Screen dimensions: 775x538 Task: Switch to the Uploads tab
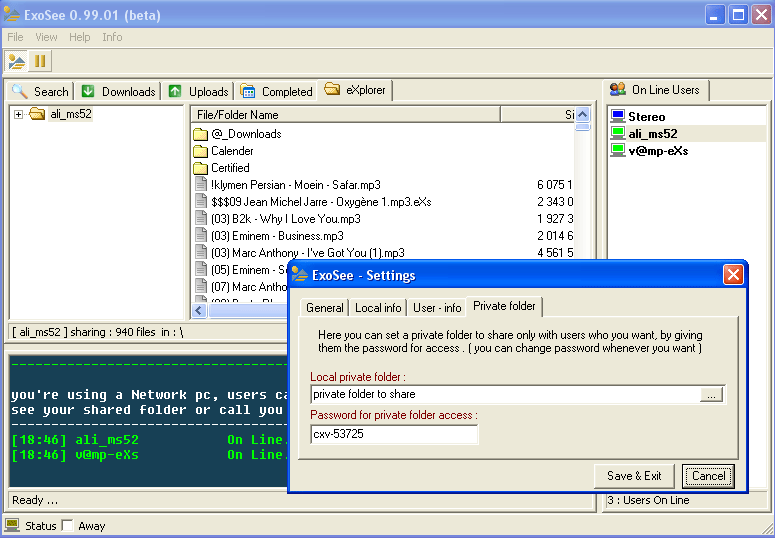pyautogui.click(x=198, y=91)
